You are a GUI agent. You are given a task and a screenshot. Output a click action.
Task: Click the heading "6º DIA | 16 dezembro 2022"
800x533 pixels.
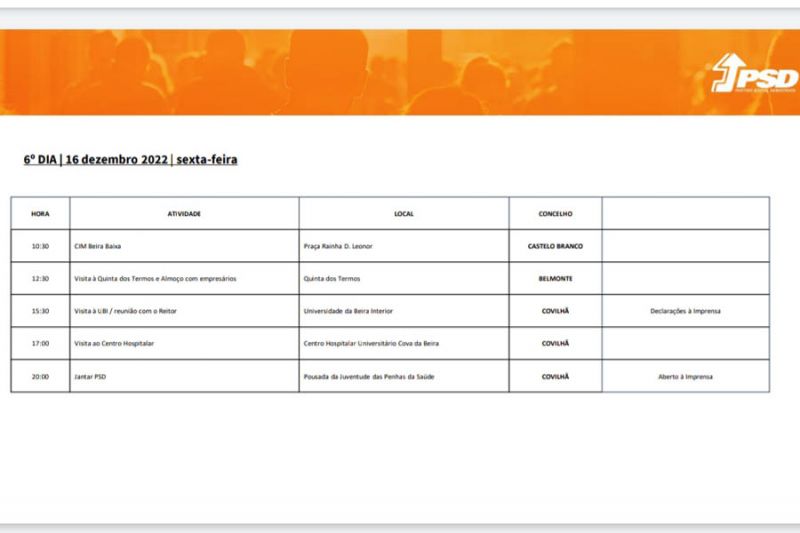tap(131, 159)
